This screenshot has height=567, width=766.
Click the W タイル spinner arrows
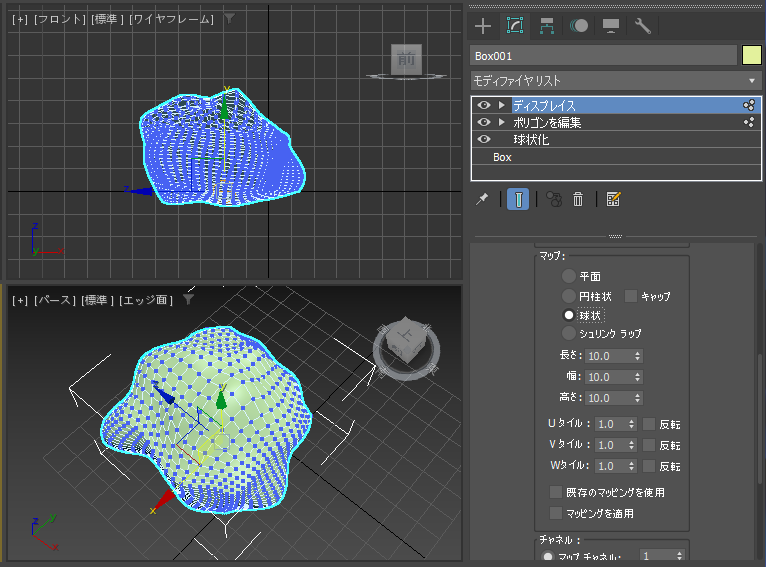coord(632,466)
